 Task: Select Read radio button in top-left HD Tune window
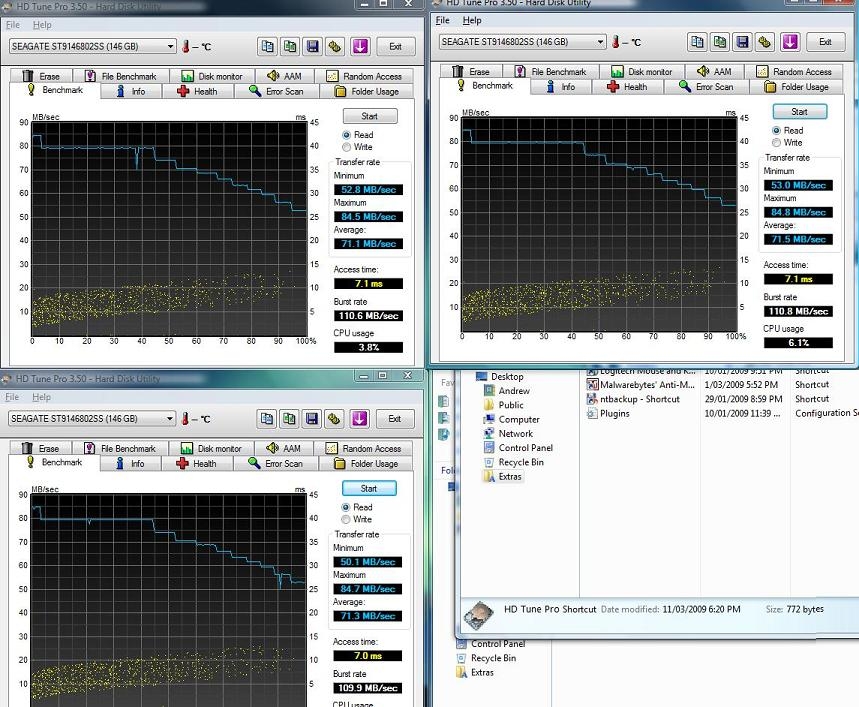(x=346, y=135)
